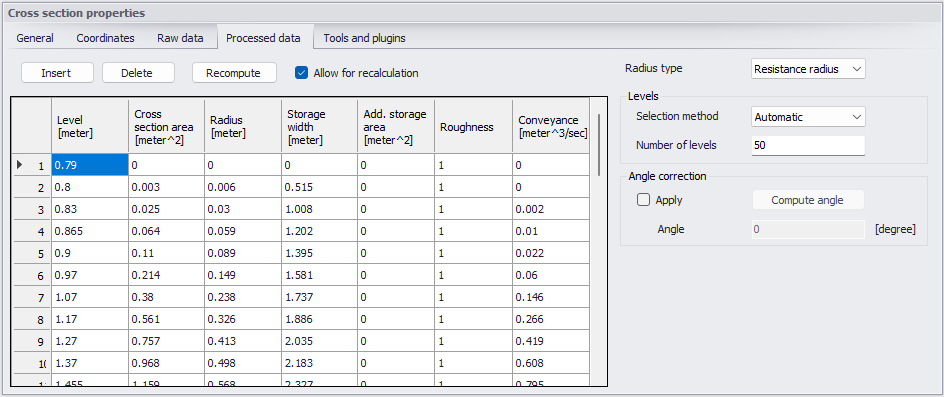The height and width of the screenshot is (397, 944).
Task: Click Radius cell 0.238
Action: [243, 298]
